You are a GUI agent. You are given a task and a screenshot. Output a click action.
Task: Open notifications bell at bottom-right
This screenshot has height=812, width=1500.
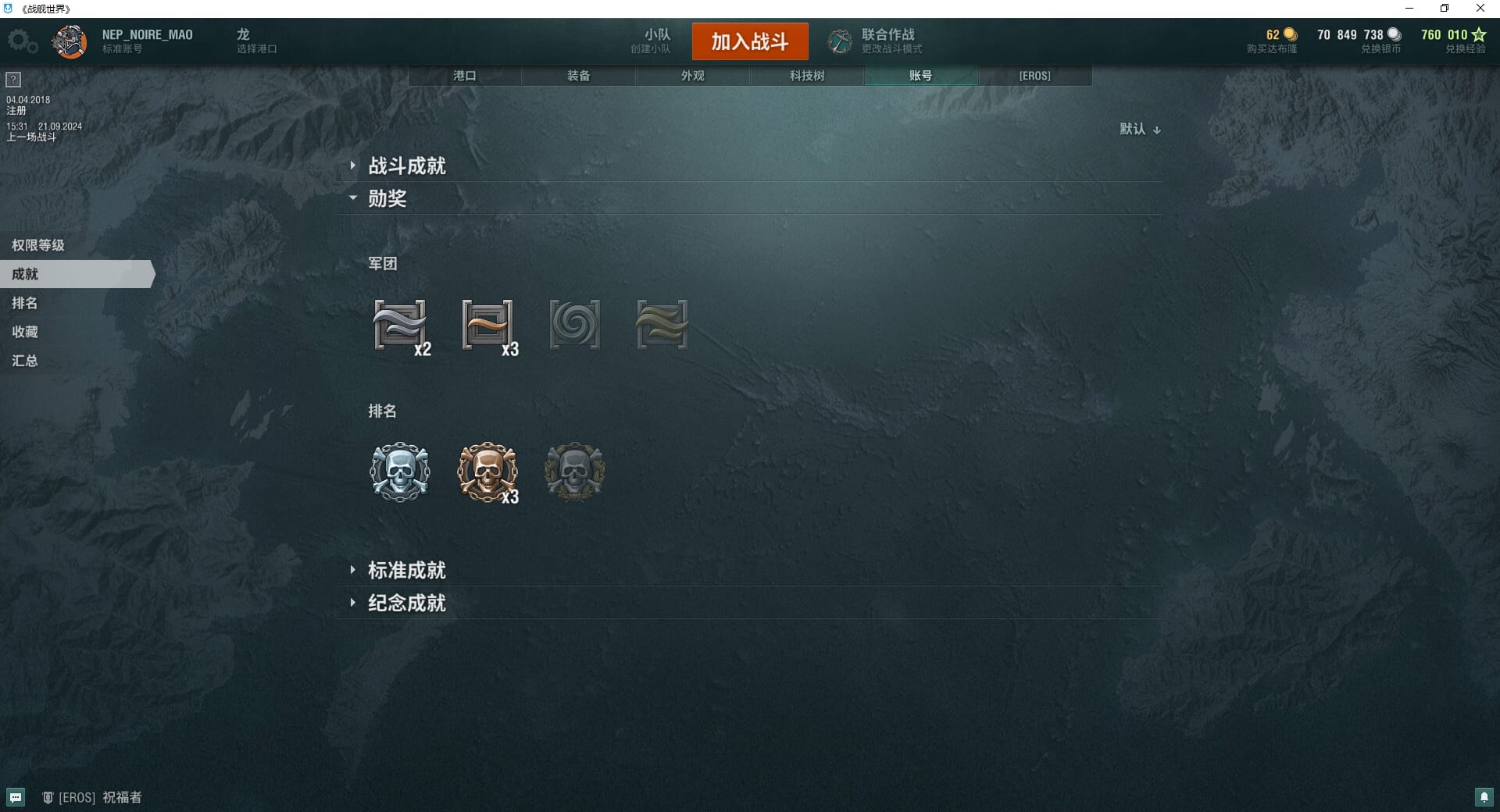coord(1484,797)
